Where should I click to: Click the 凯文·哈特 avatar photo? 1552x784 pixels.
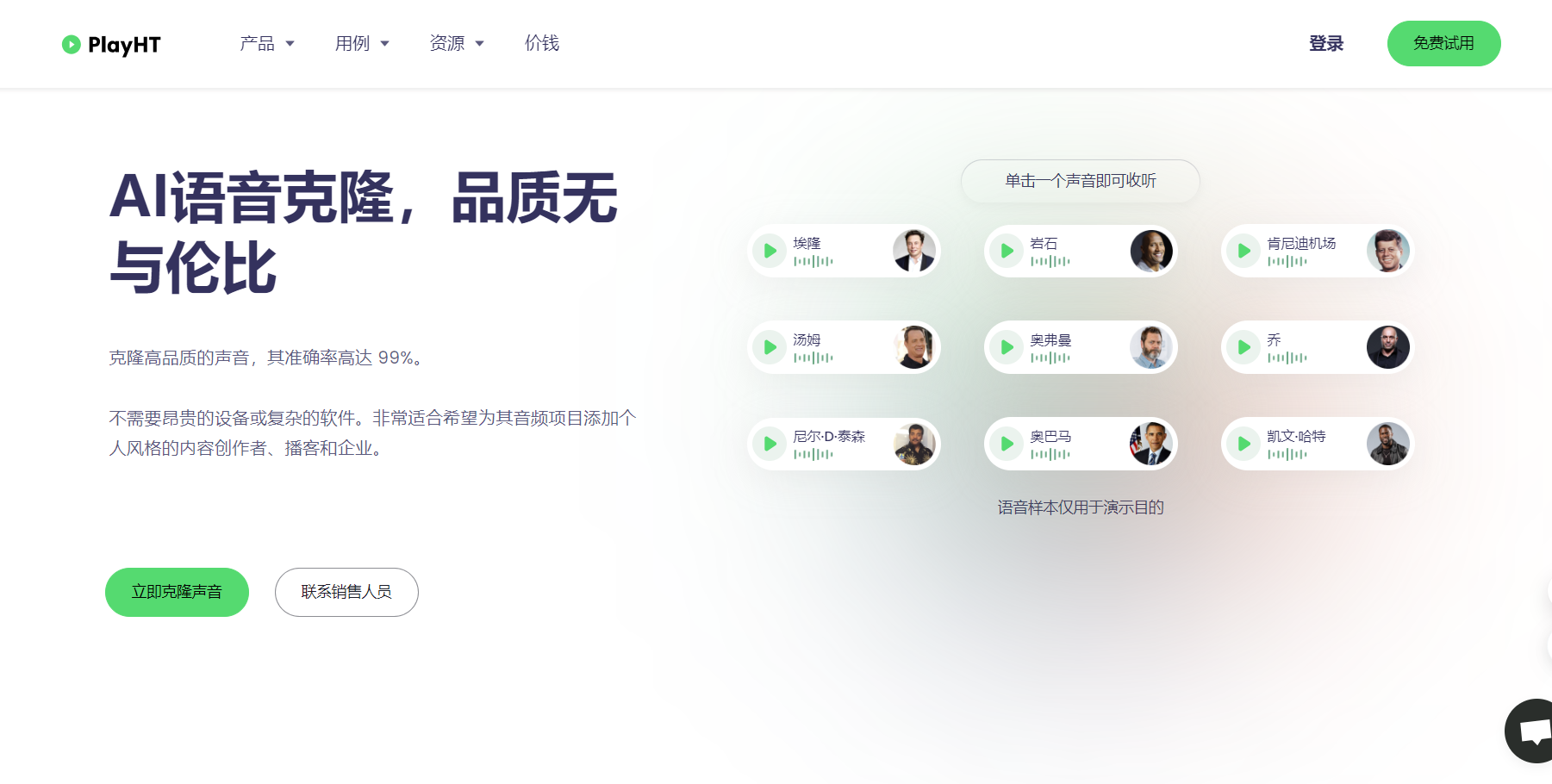1388,444
